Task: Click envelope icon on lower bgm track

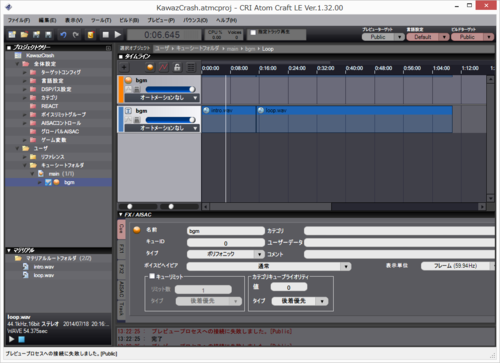Action: [129, 120]
